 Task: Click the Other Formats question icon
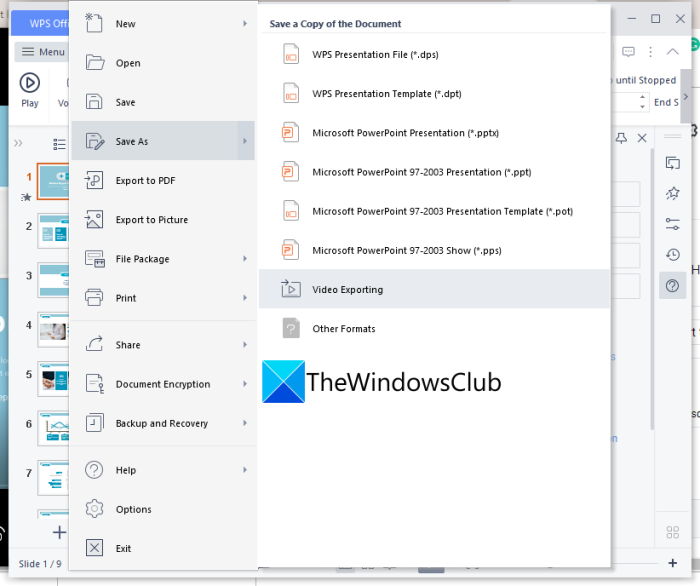(x=291, y=328)
